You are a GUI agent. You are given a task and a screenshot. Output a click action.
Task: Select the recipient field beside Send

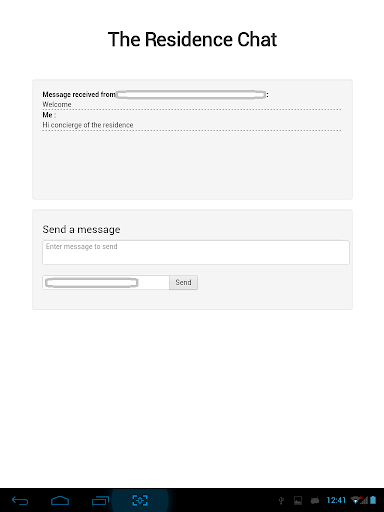coord(106,282)
